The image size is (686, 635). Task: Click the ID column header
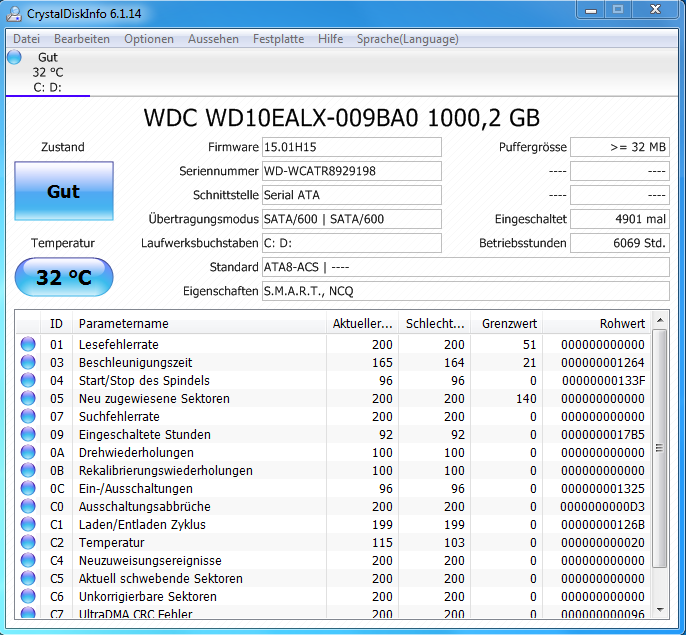[56, 323]
